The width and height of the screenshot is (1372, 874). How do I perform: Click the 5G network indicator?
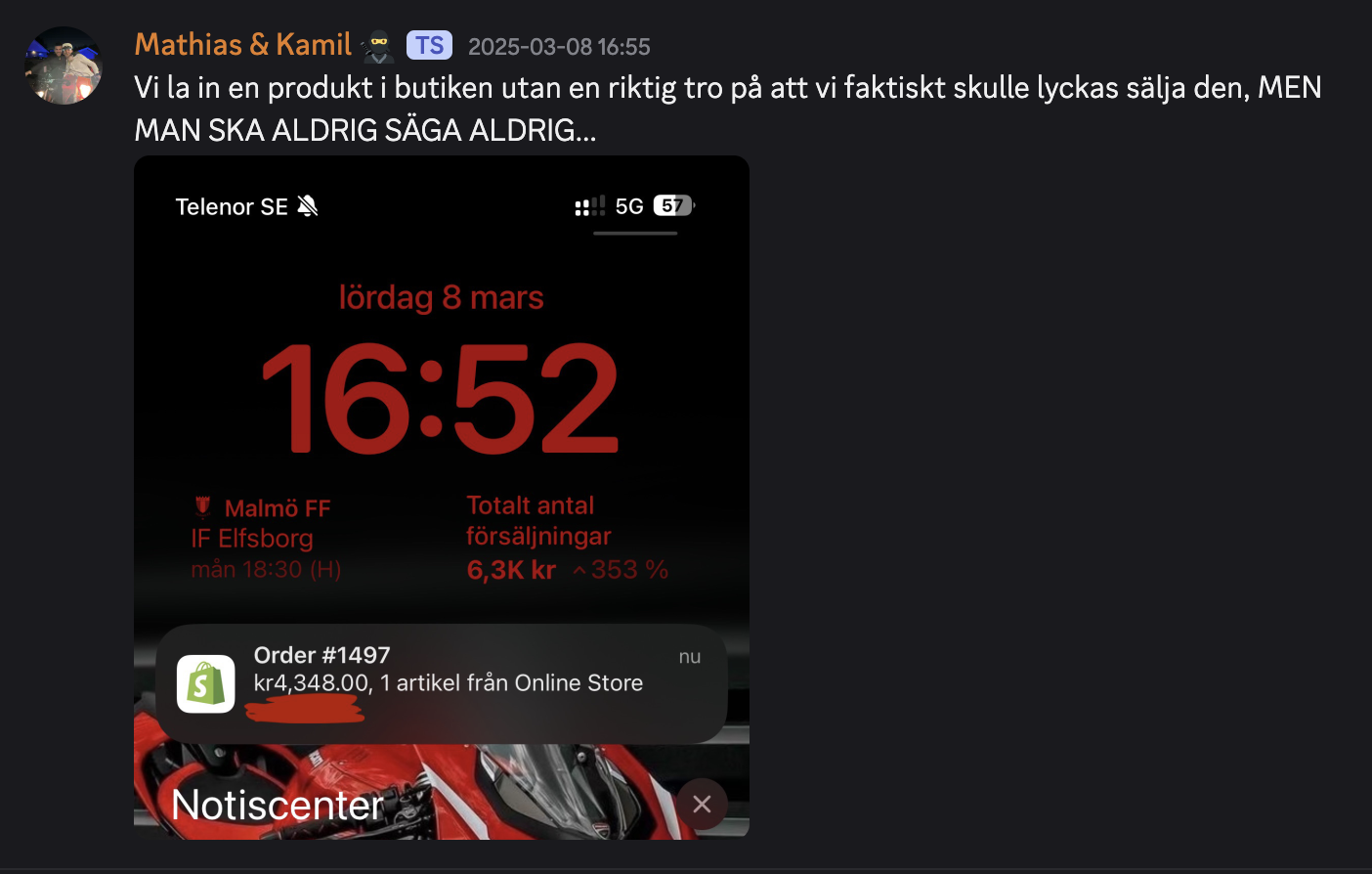tap(629, 206)
